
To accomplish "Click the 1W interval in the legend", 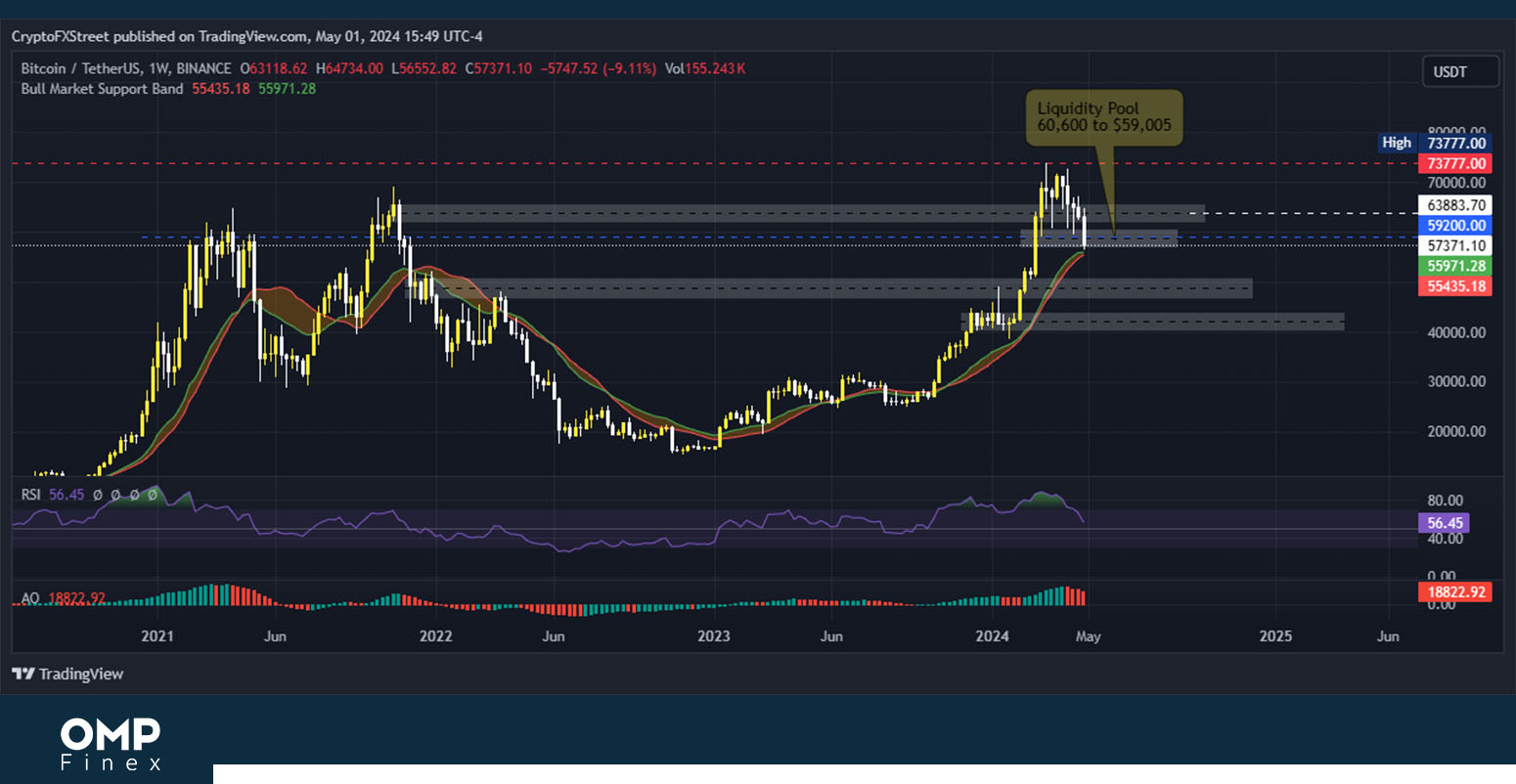I will point(158,68).
